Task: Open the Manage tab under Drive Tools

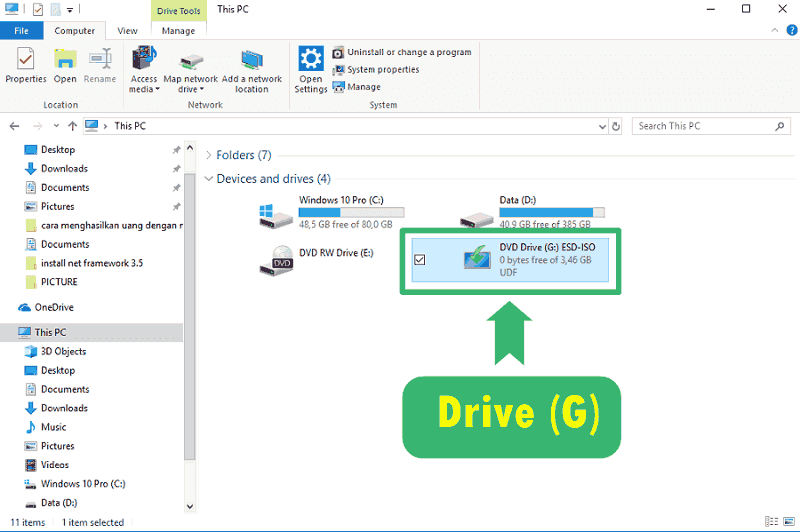Action: pyautogui.click(x=178, y=31)
